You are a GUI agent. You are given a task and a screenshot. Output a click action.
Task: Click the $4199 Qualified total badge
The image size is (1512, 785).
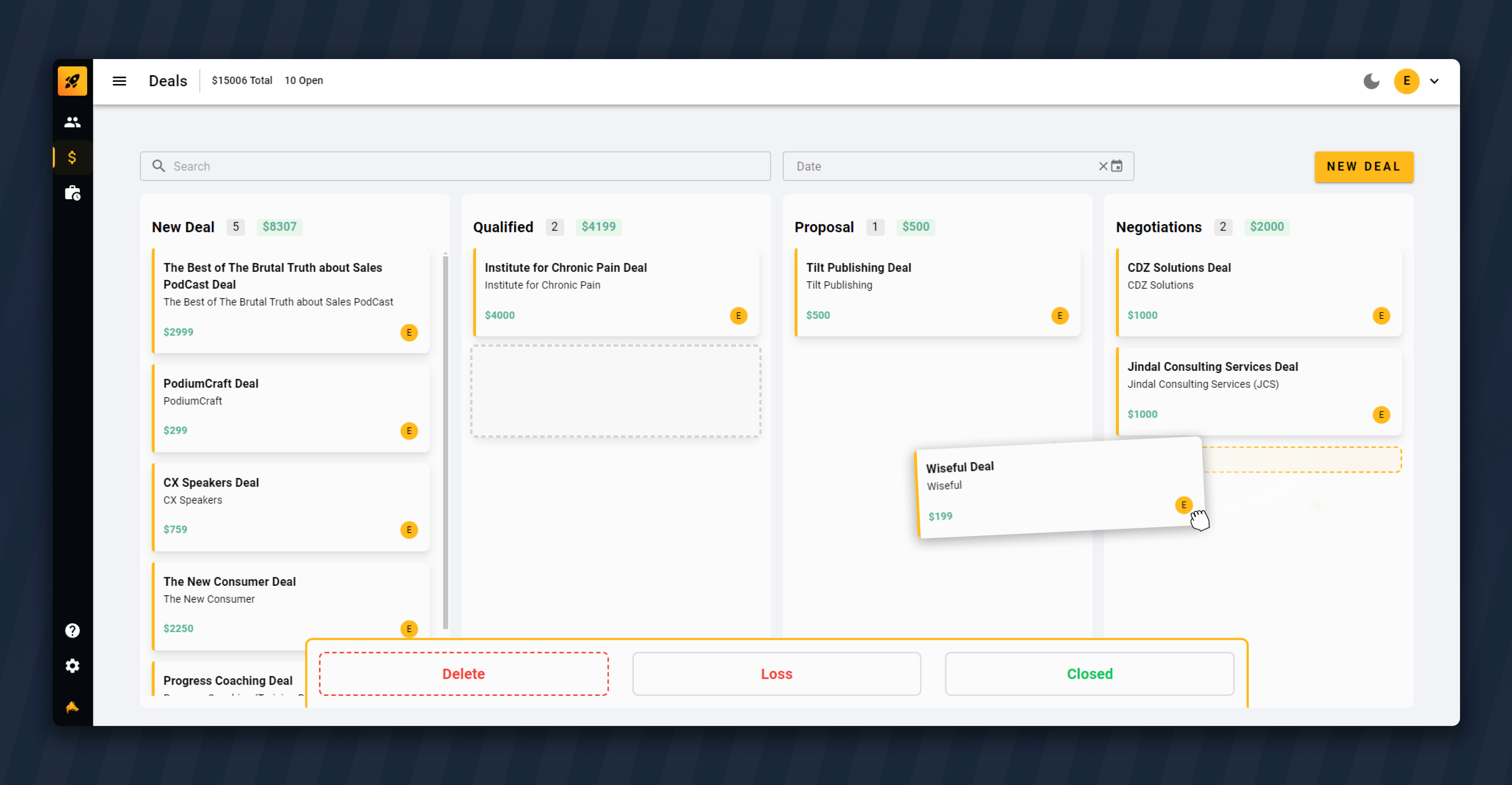pyautogui.click(x=598, y=227)
